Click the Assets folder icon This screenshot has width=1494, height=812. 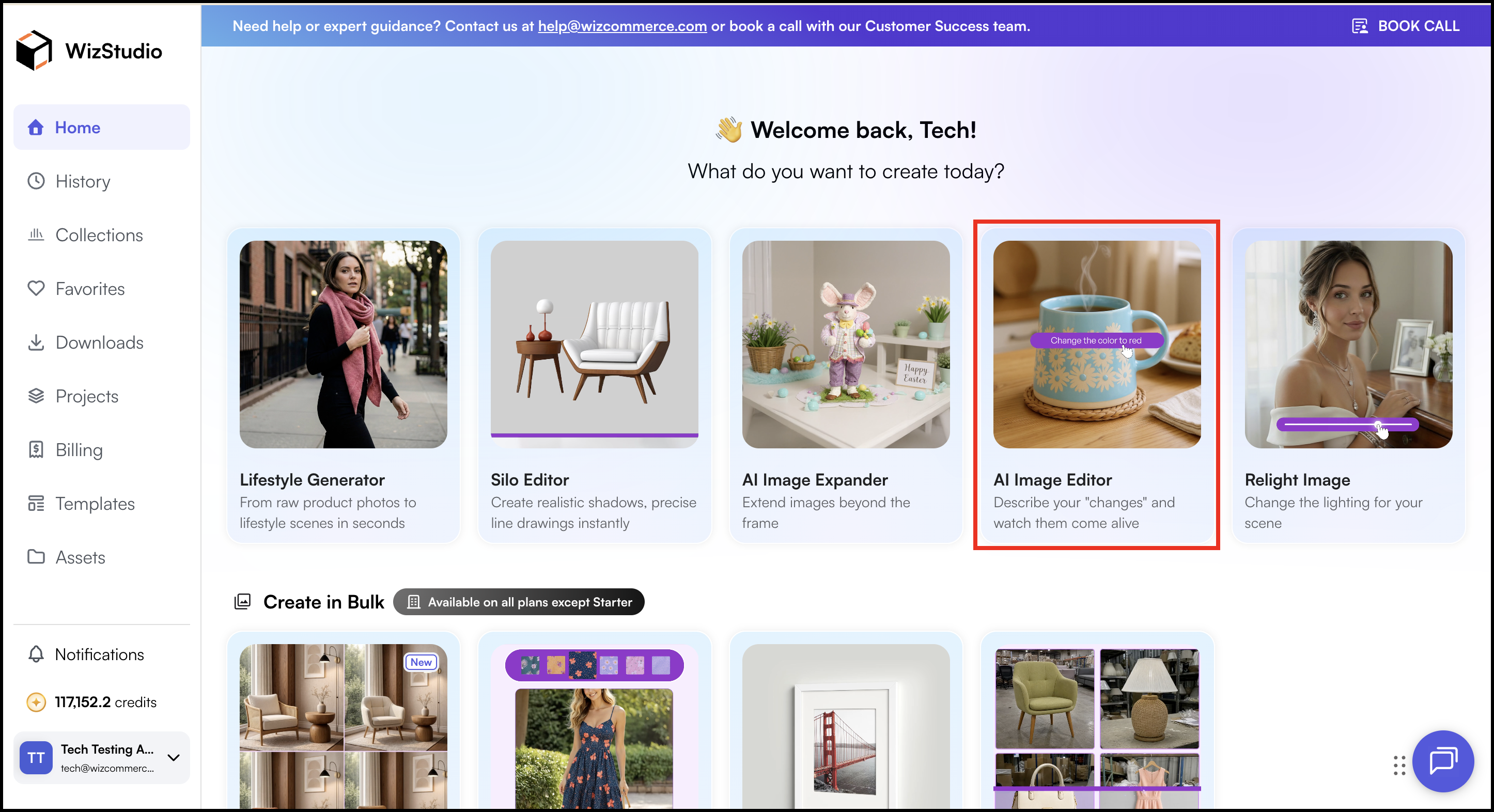click(x=36, y=557)
